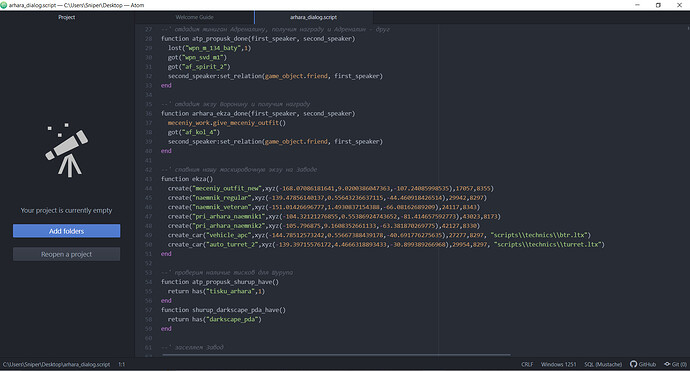Click the telescope icon in Project pane
The height and width of the screenshot is (371, 690).
67,150
